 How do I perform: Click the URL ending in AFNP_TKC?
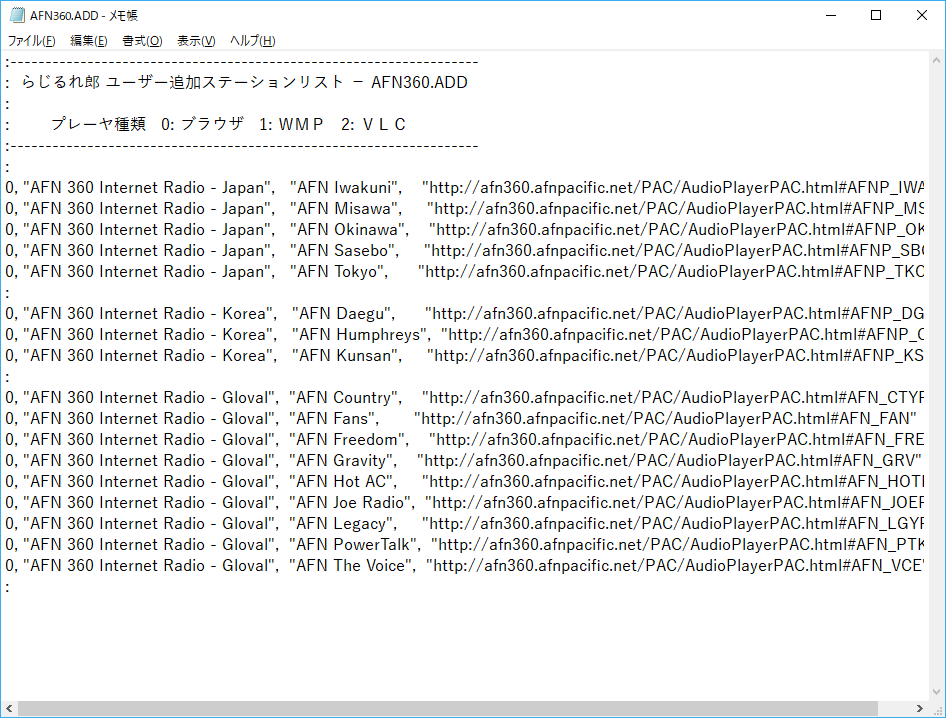pyautogui.click(x=671, y=272)
